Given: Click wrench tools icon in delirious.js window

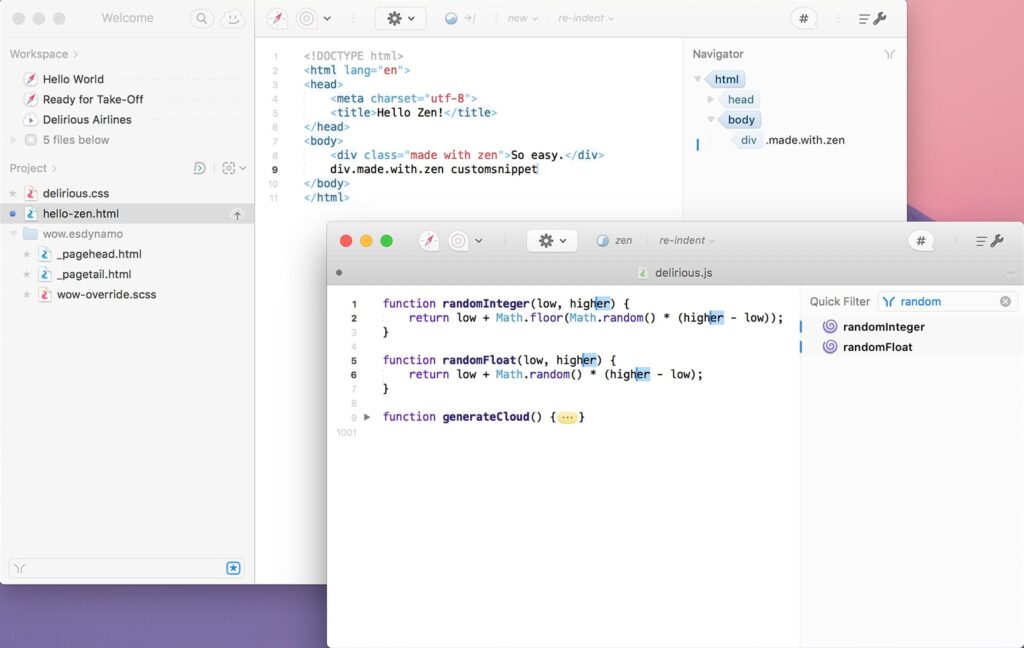Looking at the screenshot, I should point(997,240).
